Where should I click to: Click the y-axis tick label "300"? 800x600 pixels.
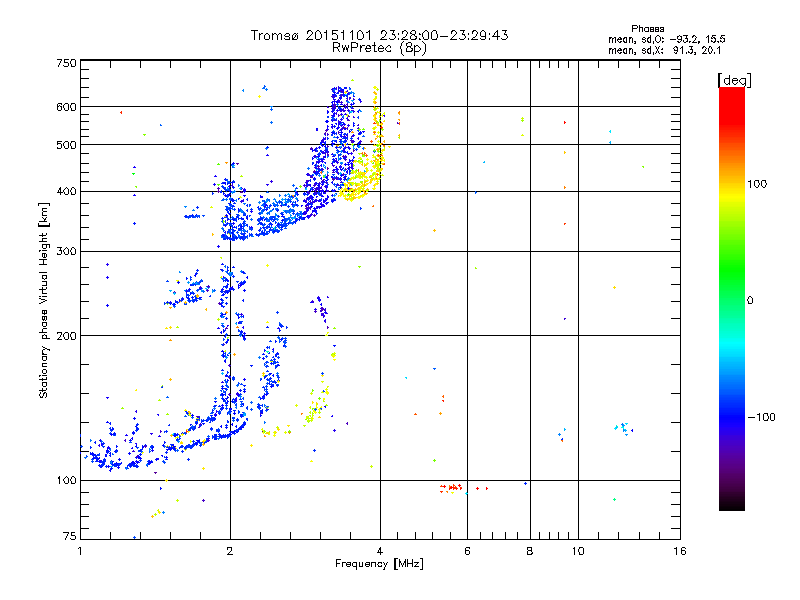click(66, 252)
